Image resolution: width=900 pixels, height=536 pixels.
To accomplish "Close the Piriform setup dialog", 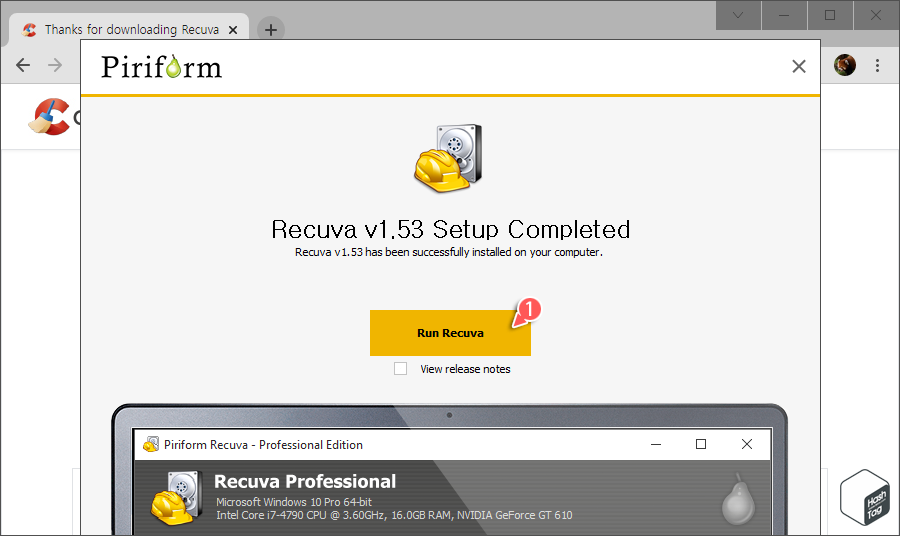I will coord(798,67).
